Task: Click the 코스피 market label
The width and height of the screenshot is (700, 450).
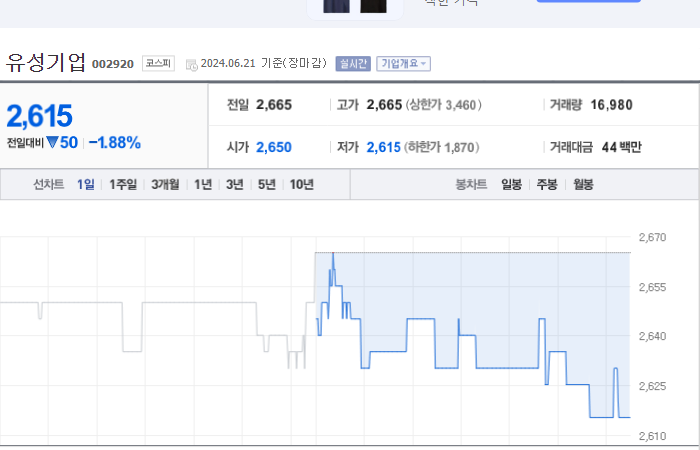Action: 158,63
